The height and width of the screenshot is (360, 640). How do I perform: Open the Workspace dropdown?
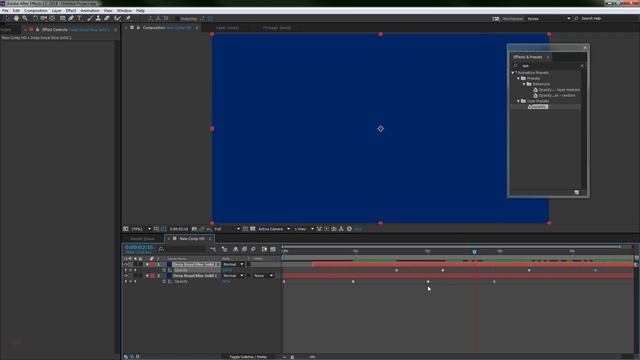point(549,19)
